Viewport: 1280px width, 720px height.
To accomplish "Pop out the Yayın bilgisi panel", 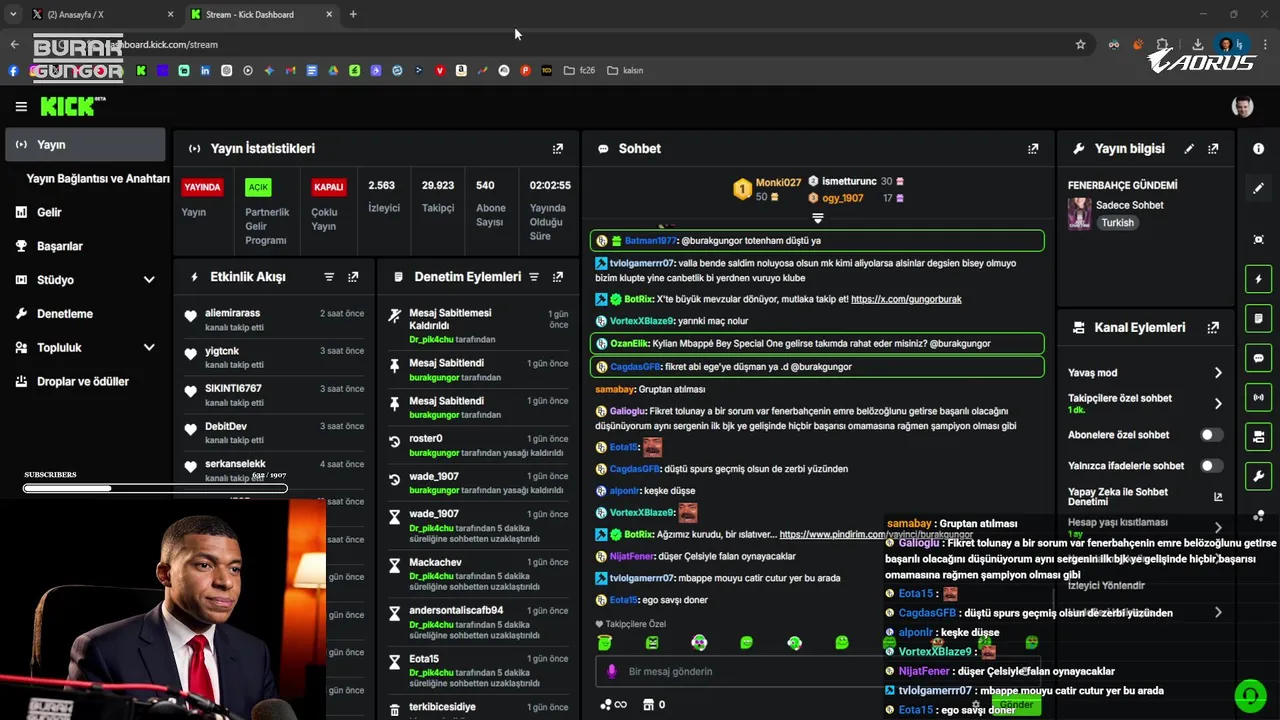I will [x=1213, y=148].
